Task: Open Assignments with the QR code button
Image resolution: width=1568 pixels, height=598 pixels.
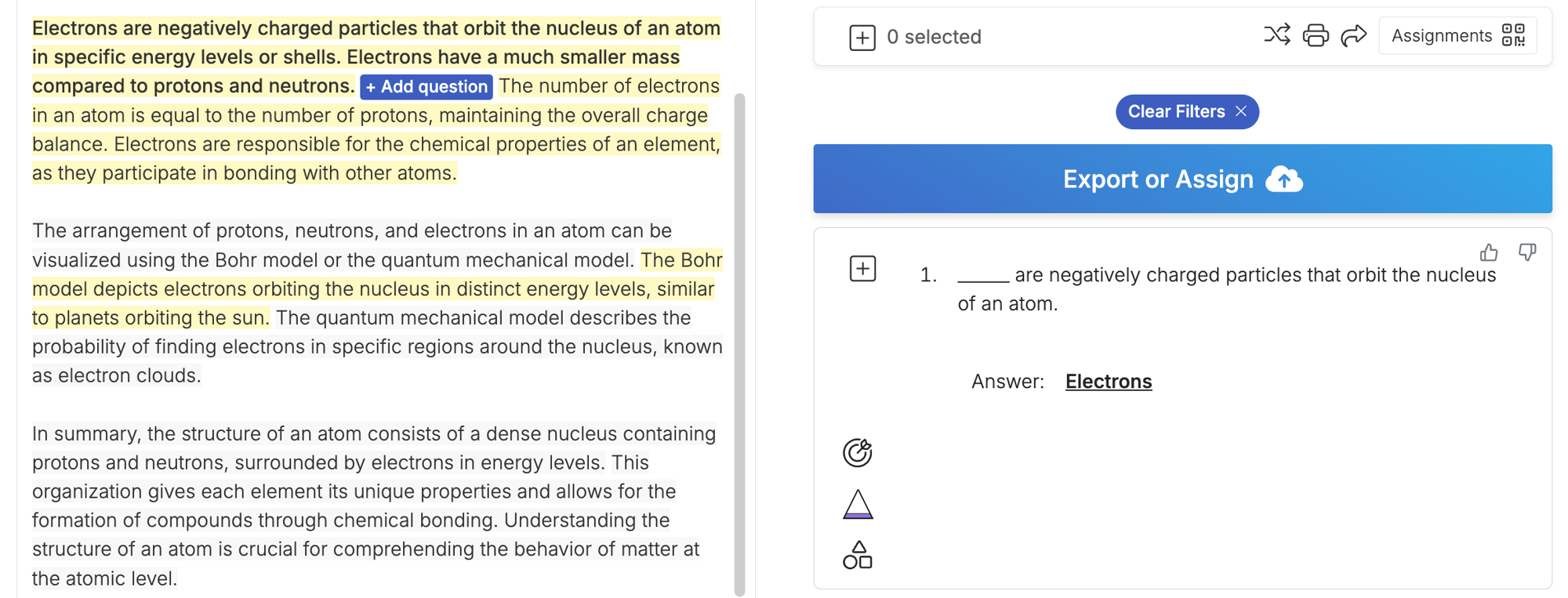Action: point(1457,35)
